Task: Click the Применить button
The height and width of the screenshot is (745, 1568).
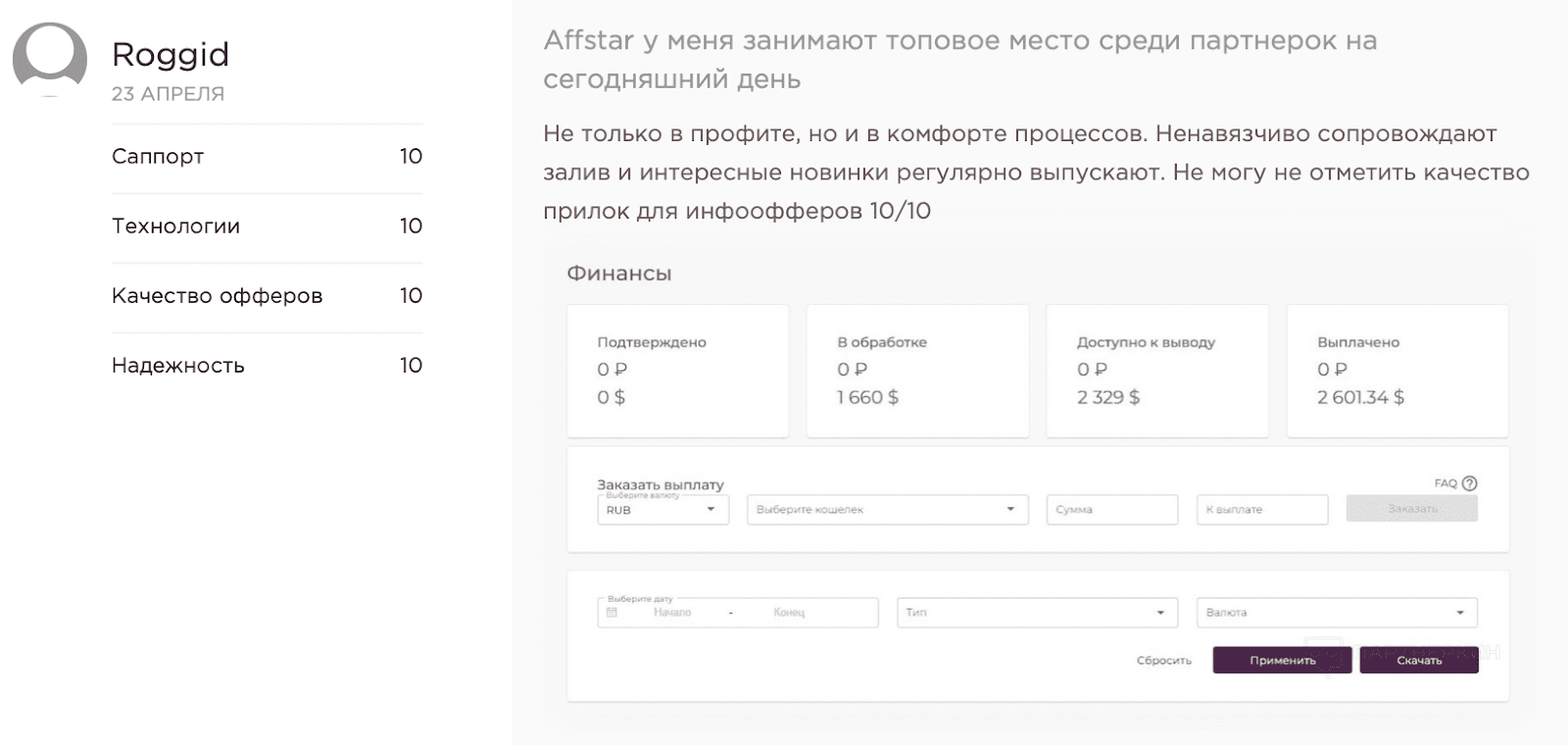Action: click(x=1283, y=661)
